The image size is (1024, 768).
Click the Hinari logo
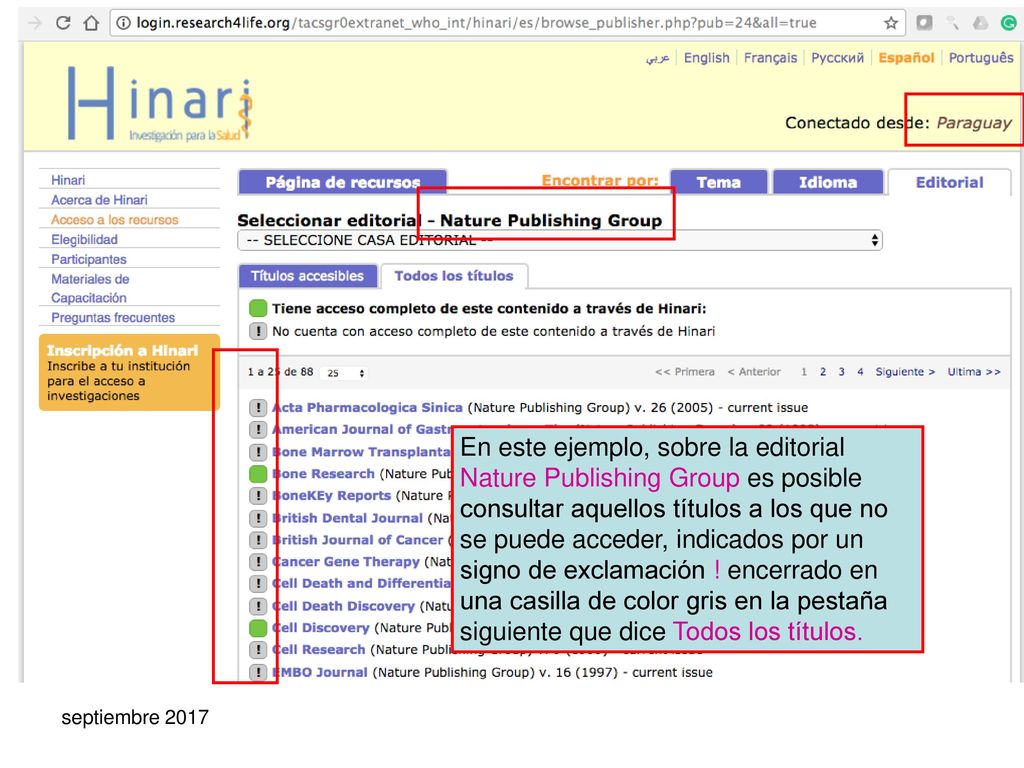160,103
